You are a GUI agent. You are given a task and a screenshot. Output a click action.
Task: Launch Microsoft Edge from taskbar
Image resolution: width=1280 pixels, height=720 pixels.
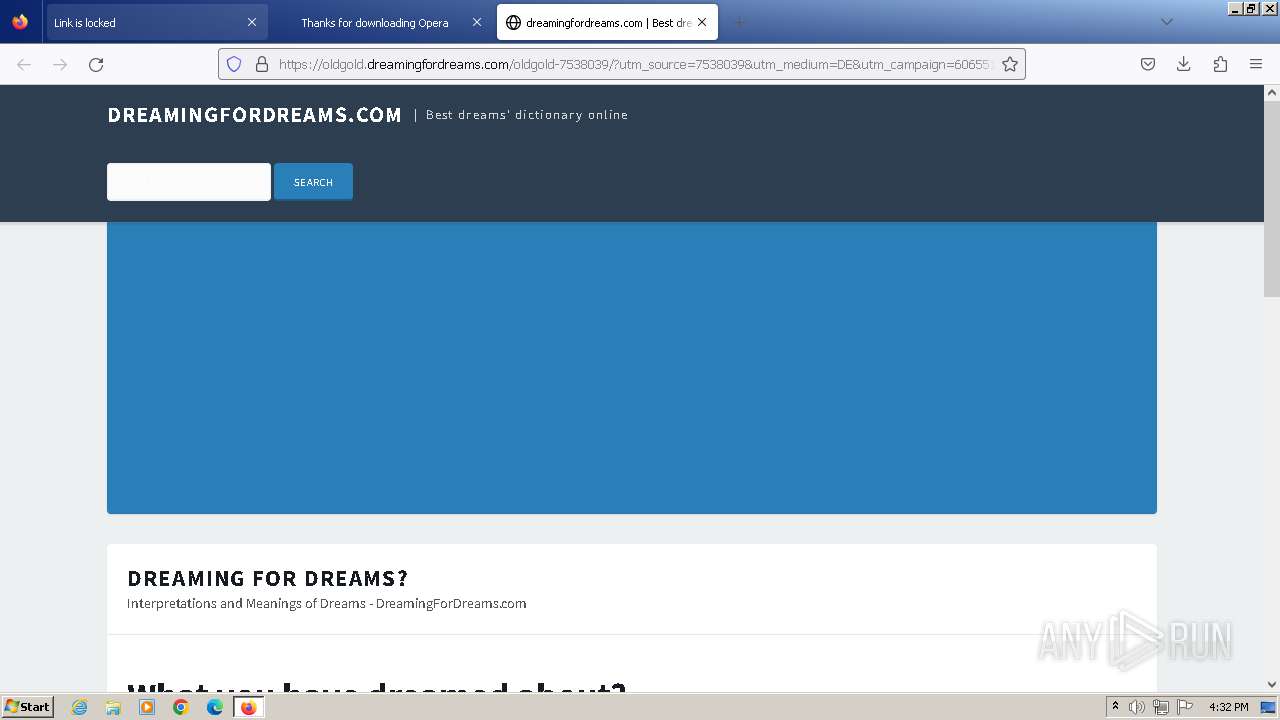click(215, 707)
